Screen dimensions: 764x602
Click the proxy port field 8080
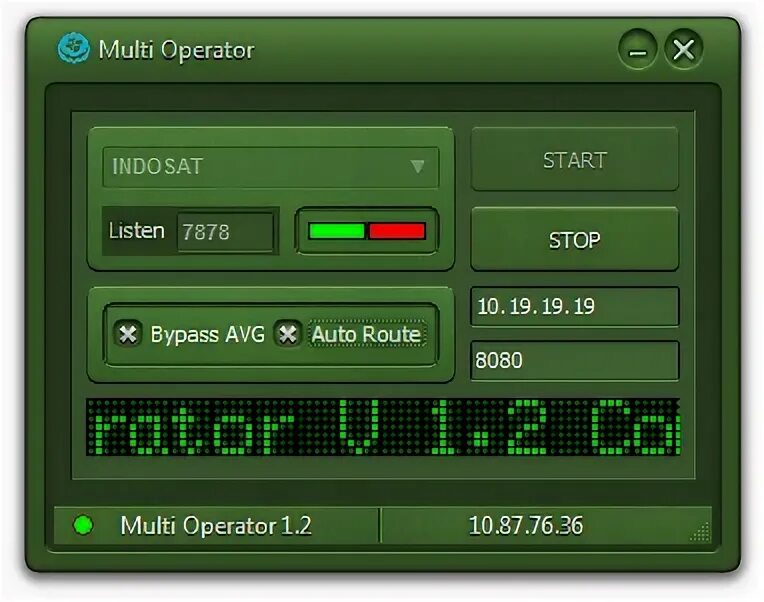pyautogui.click(x=574, y=360)
